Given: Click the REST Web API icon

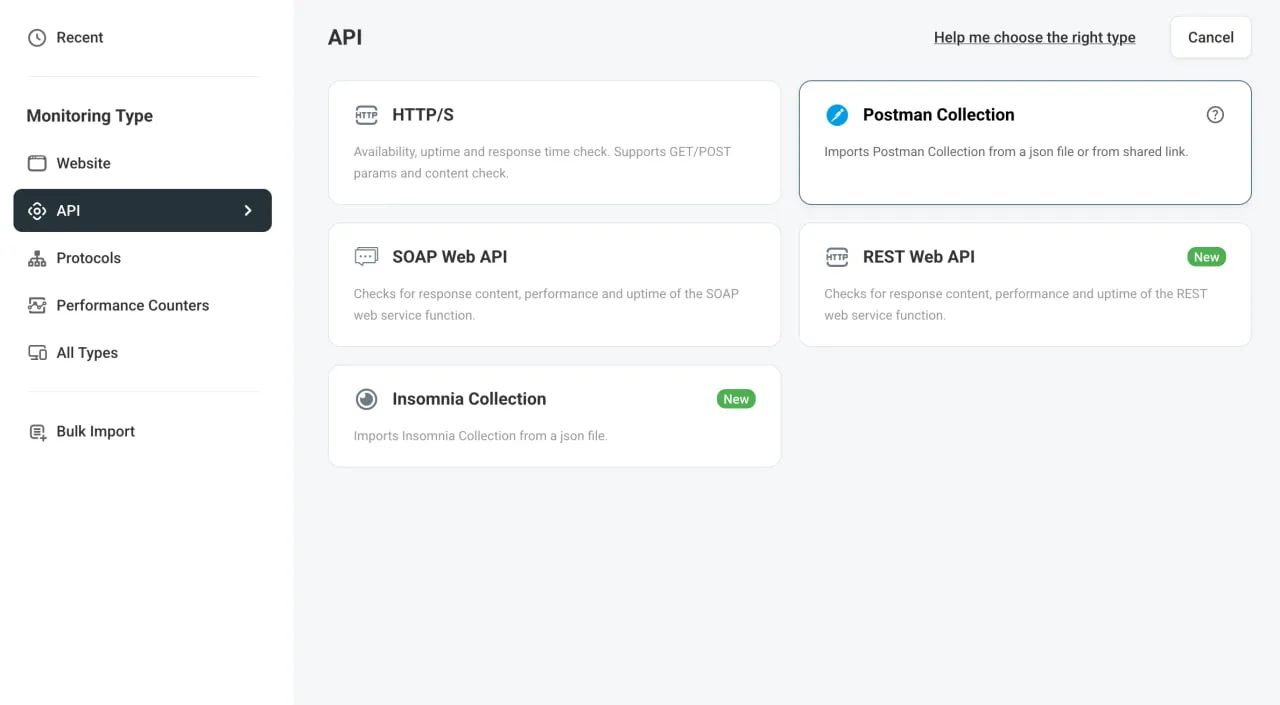Looking at the screenshot, I should 836,256.
